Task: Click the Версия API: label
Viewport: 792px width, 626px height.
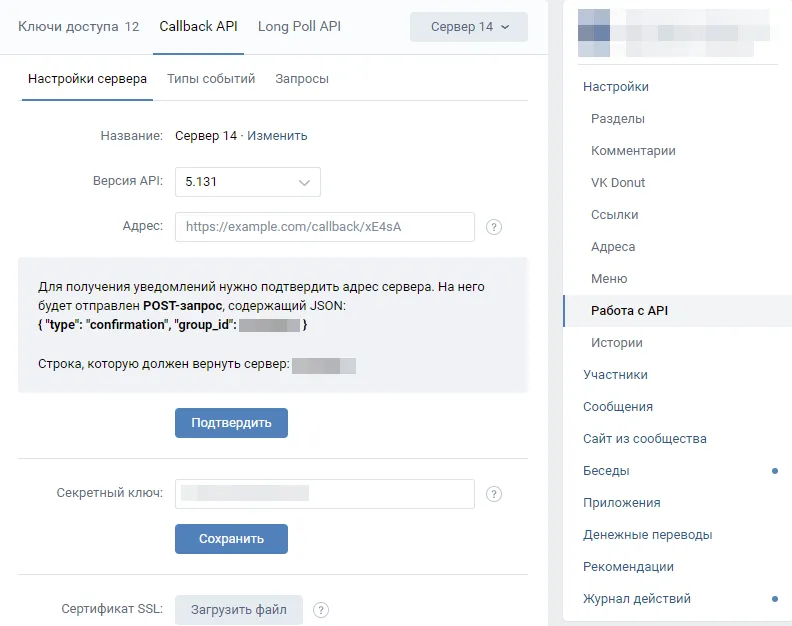Action: tap(128, 181)
